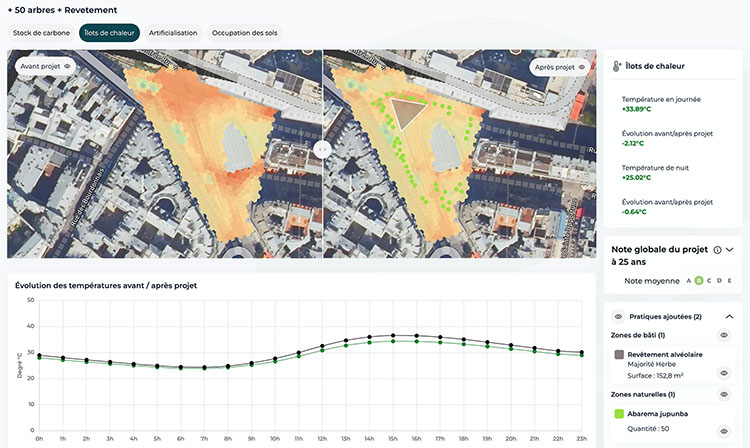This screenshot has height=448, width=750.
Task: Select the Îlots de chaleur tab
Action: point(109,33)
